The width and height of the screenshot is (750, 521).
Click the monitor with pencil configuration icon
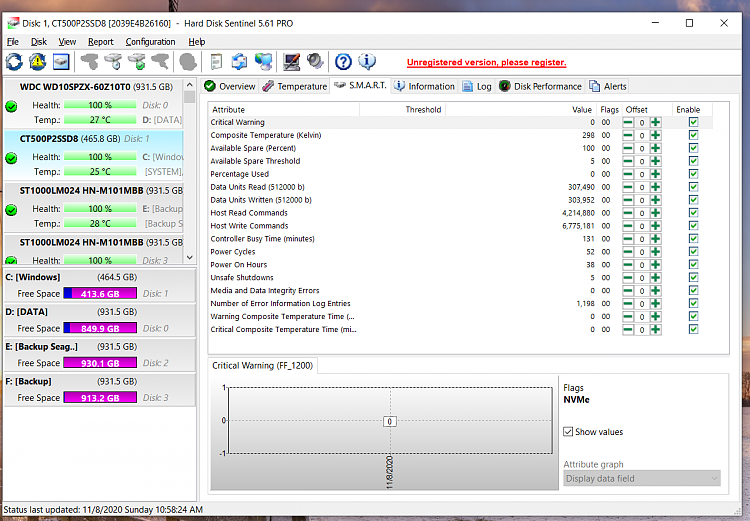[x=291, y=62]
